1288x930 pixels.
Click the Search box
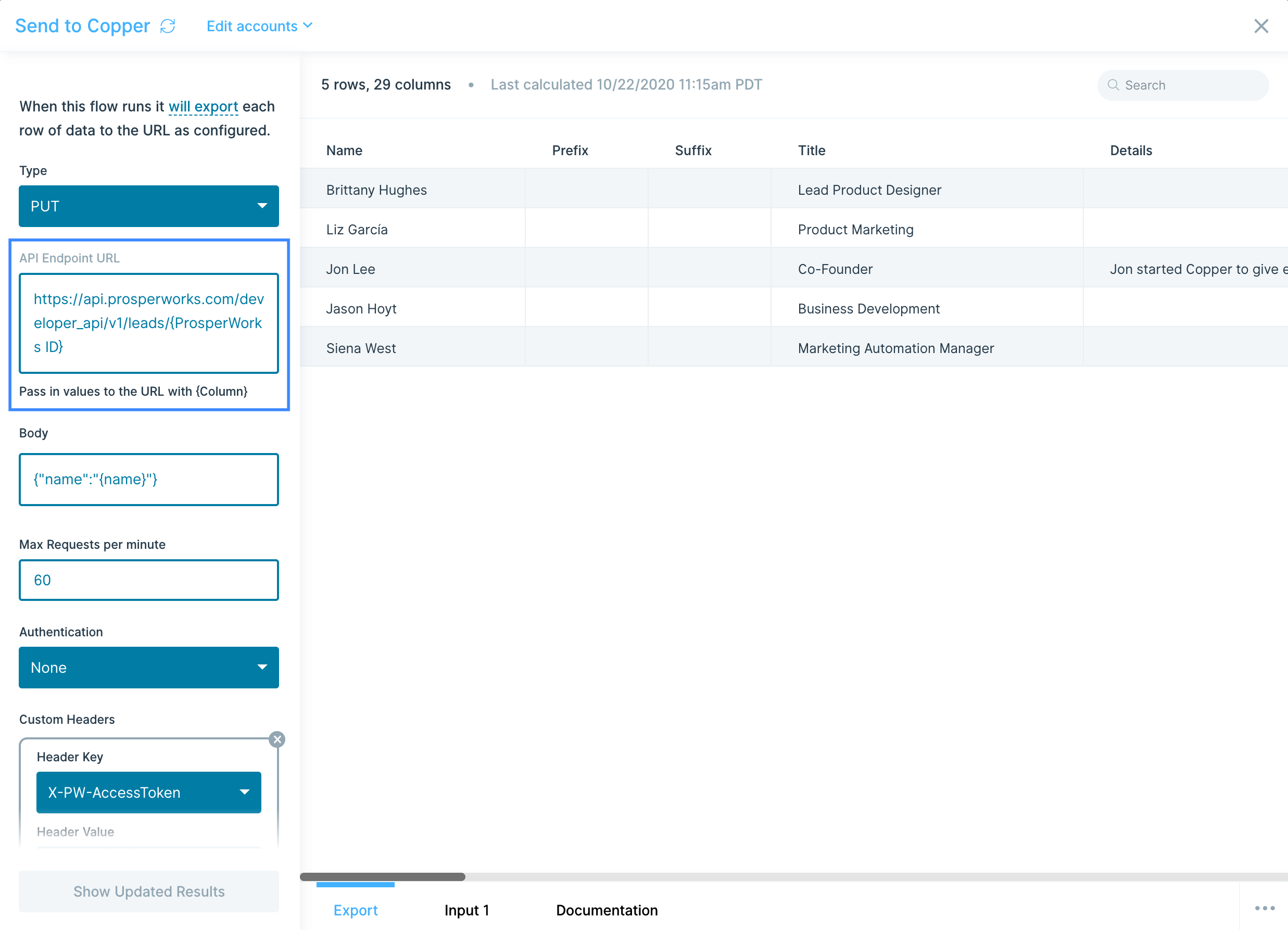pyautogui.click(x=1182, y=85)
